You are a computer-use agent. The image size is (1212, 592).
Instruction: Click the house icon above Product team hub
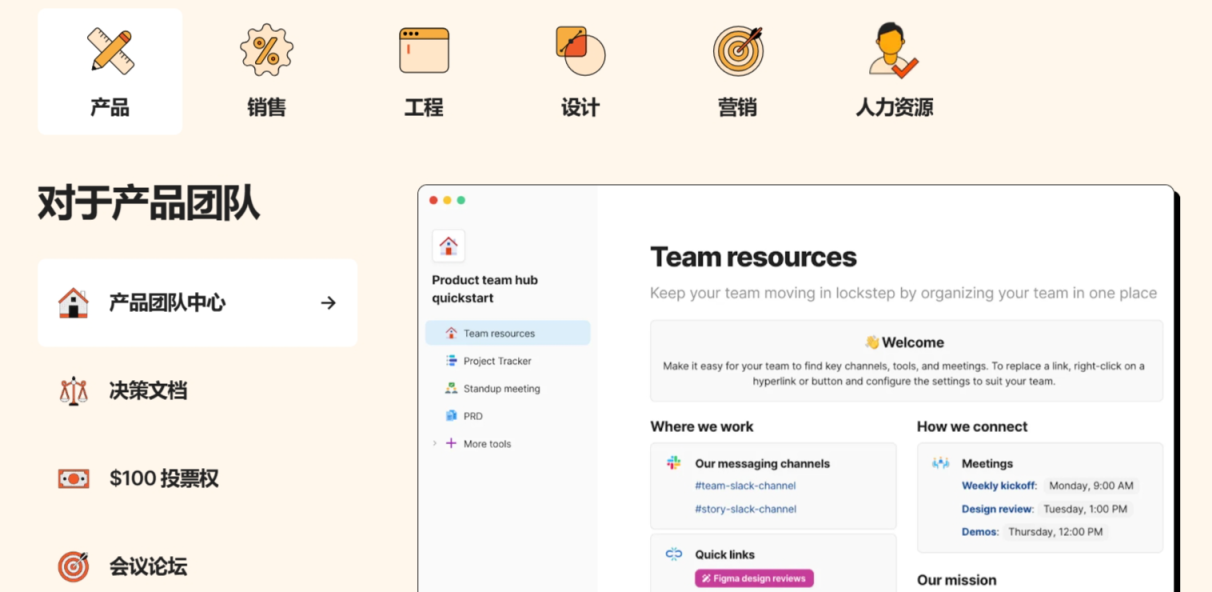pos(448,246)
